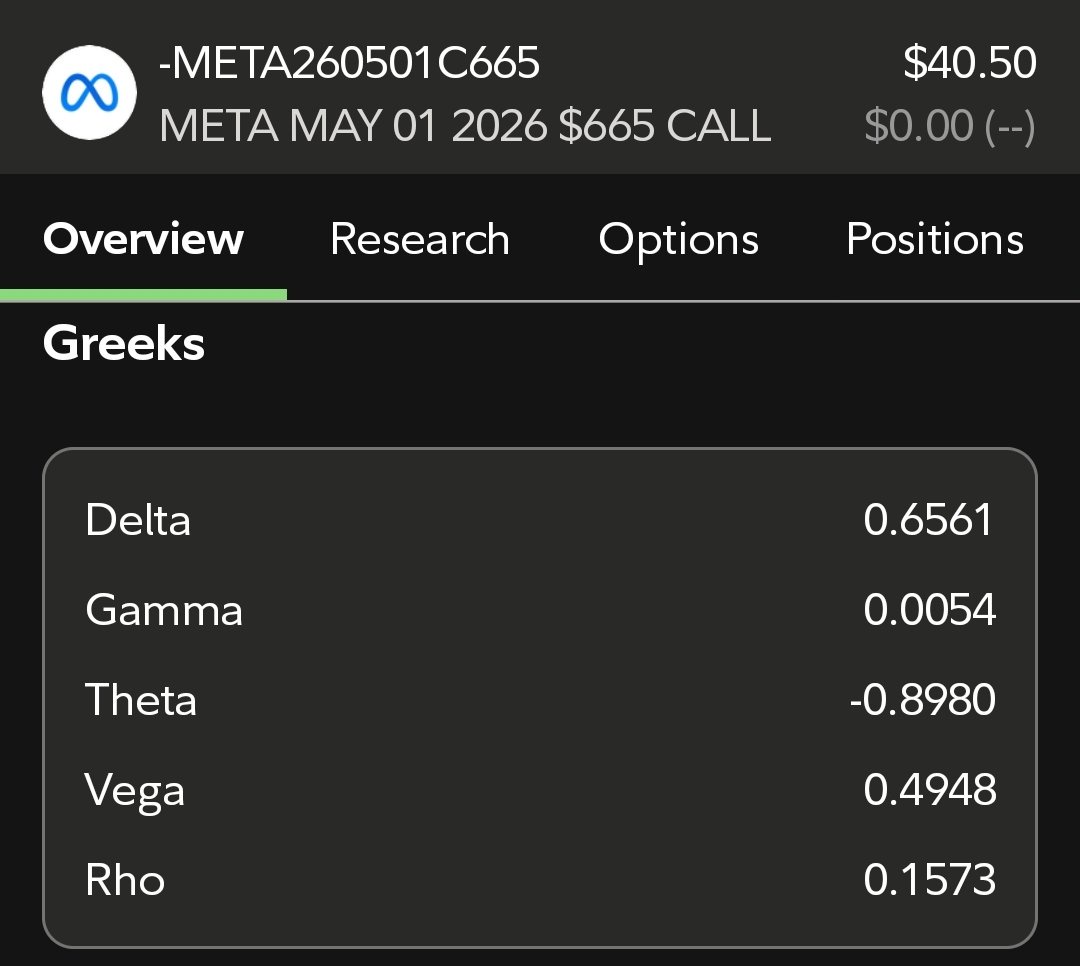Tap the Vega value 0.4948

(930, 790)
